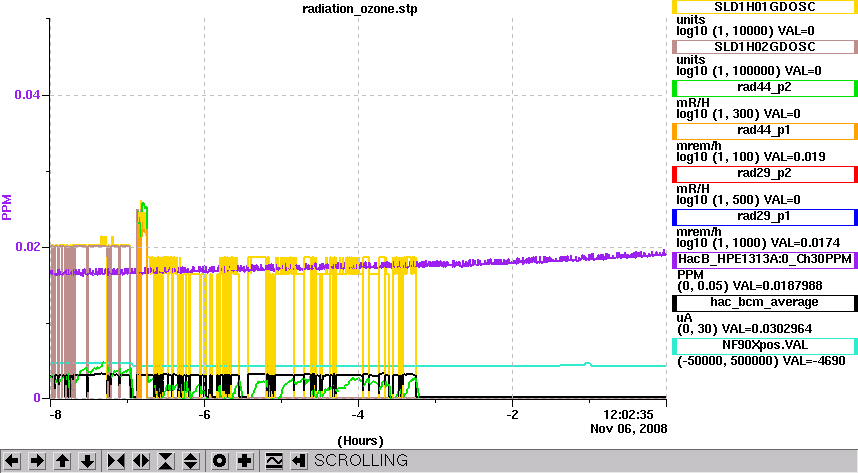
Task: Click the 0.02 y-axis tick value
Action: [27, 246]
